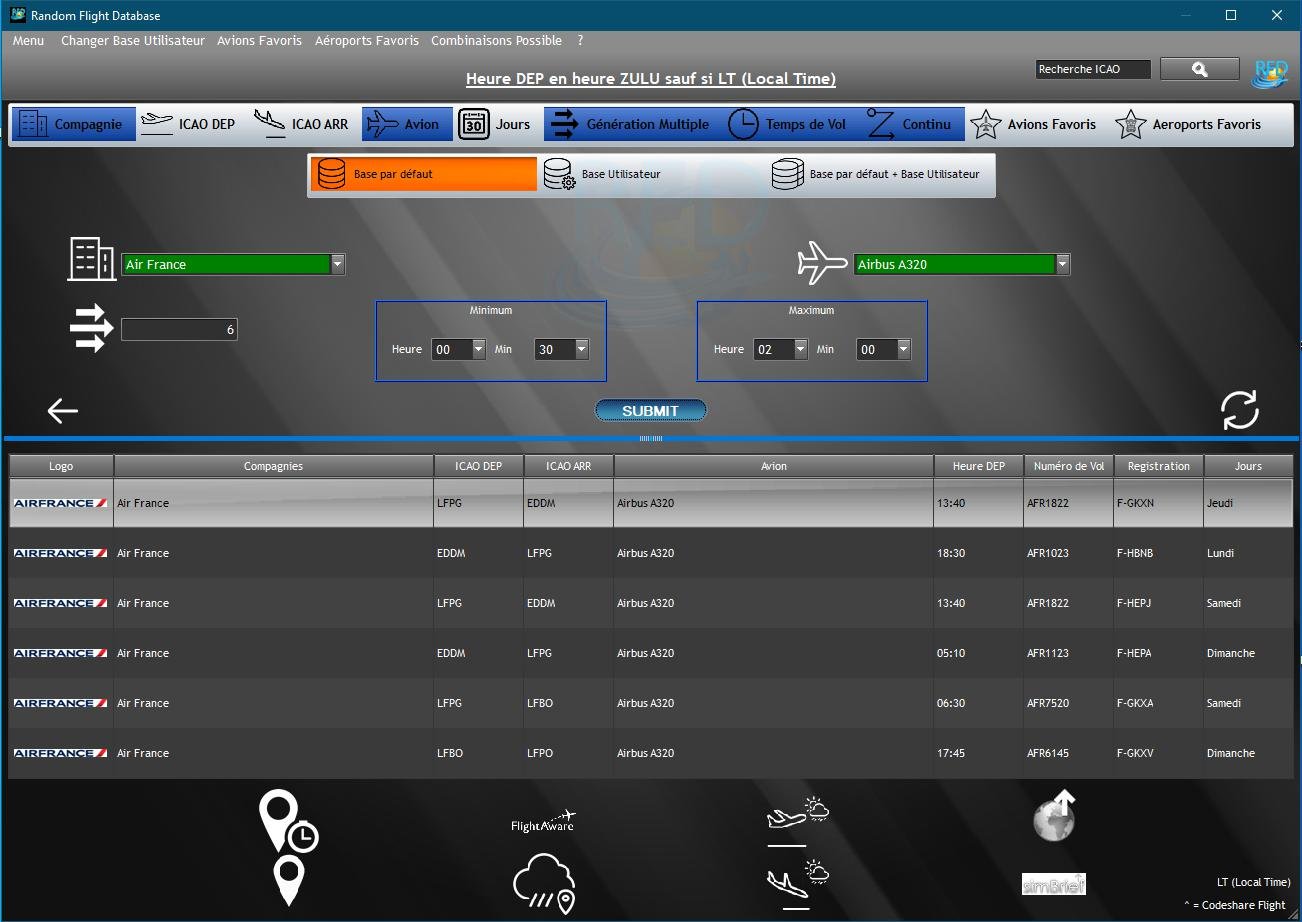Click the Recherche ICAO search field
The image size is (1302, 922).
point(1092,69)
